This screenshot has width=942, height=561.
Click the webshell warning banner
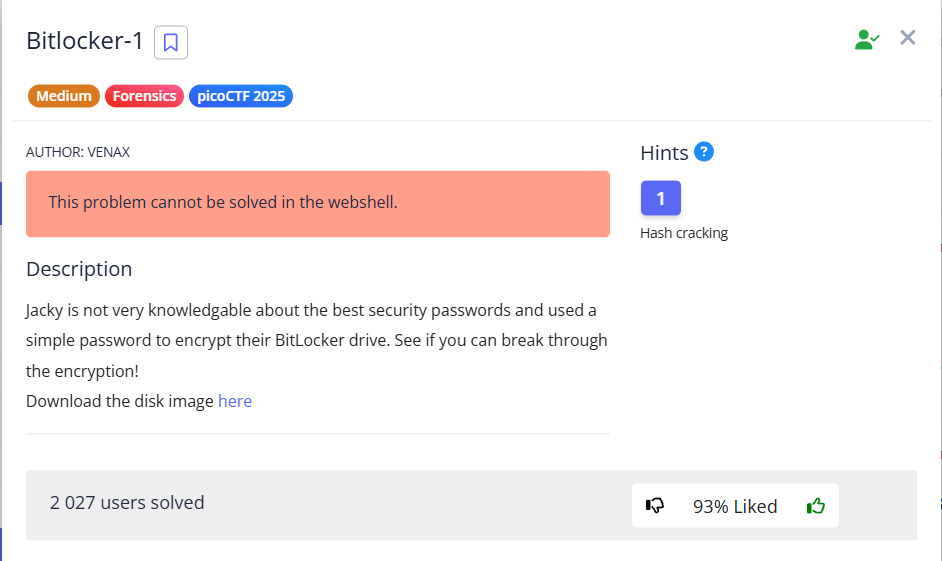pos(317,203)
